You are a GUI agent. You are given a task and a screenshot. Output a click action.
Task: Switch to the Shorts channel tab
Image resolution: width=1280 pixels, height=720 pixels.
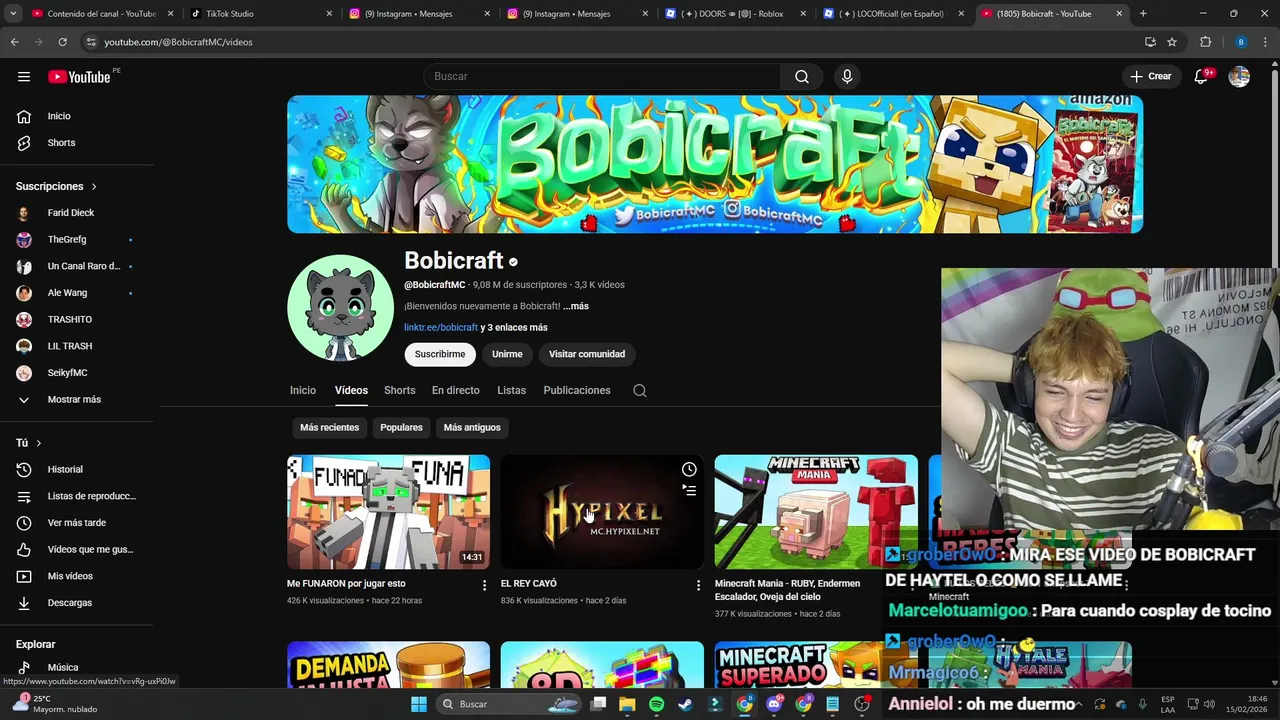(399, 391)
